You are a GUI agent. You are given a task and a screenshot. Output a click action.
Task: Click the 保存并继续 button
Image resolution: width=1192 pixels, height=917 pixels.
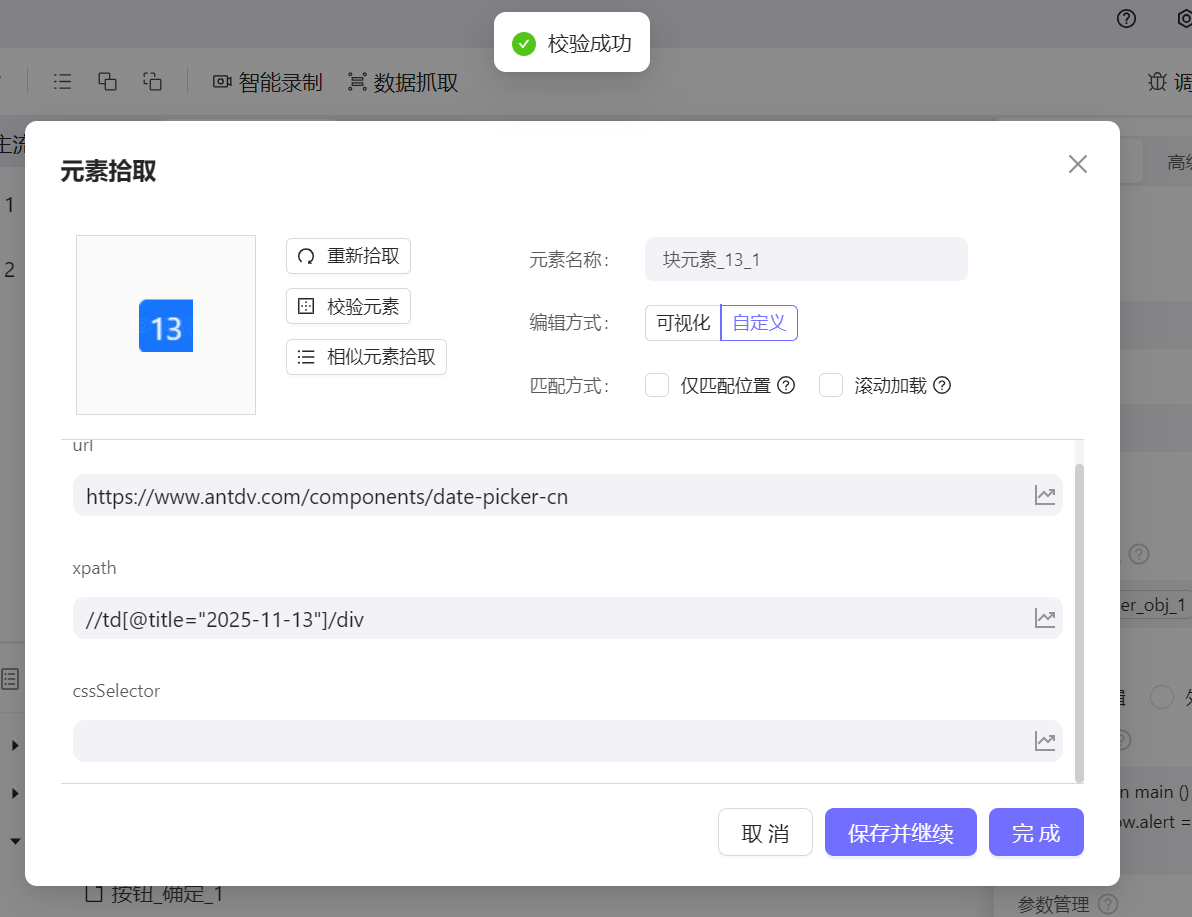[900, 832]
